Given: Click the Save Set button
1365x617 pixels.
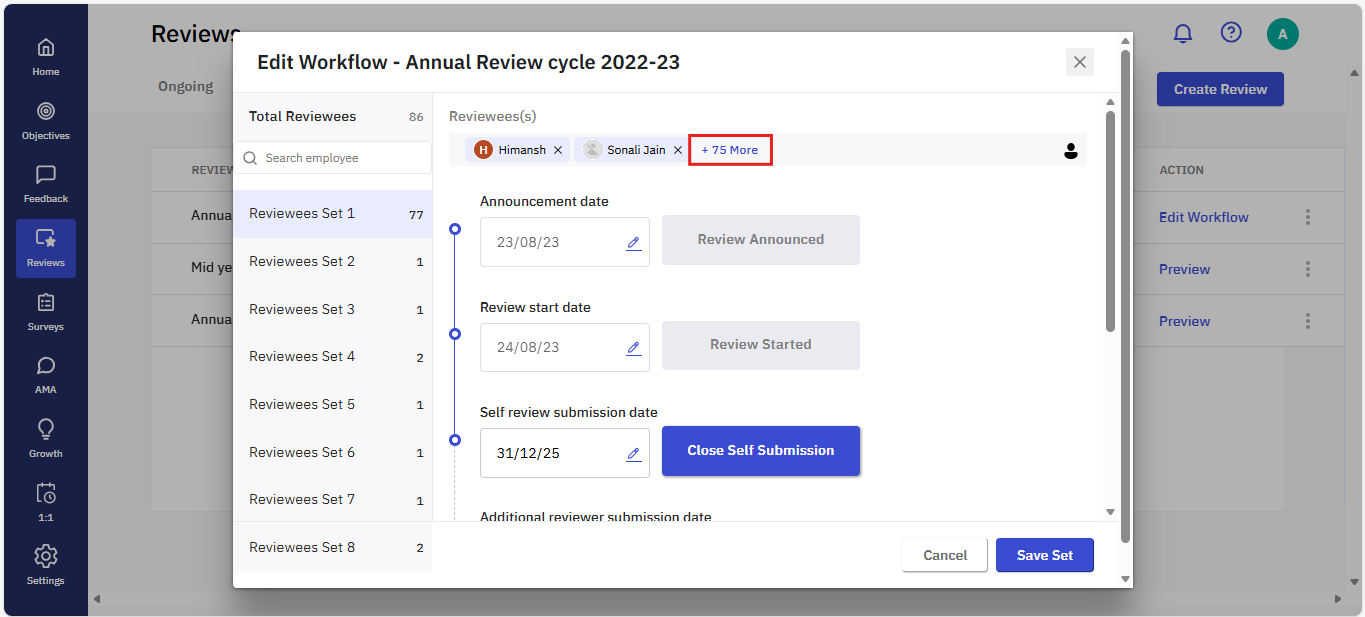Looking at the screenshot, I should pos(1044,555).
